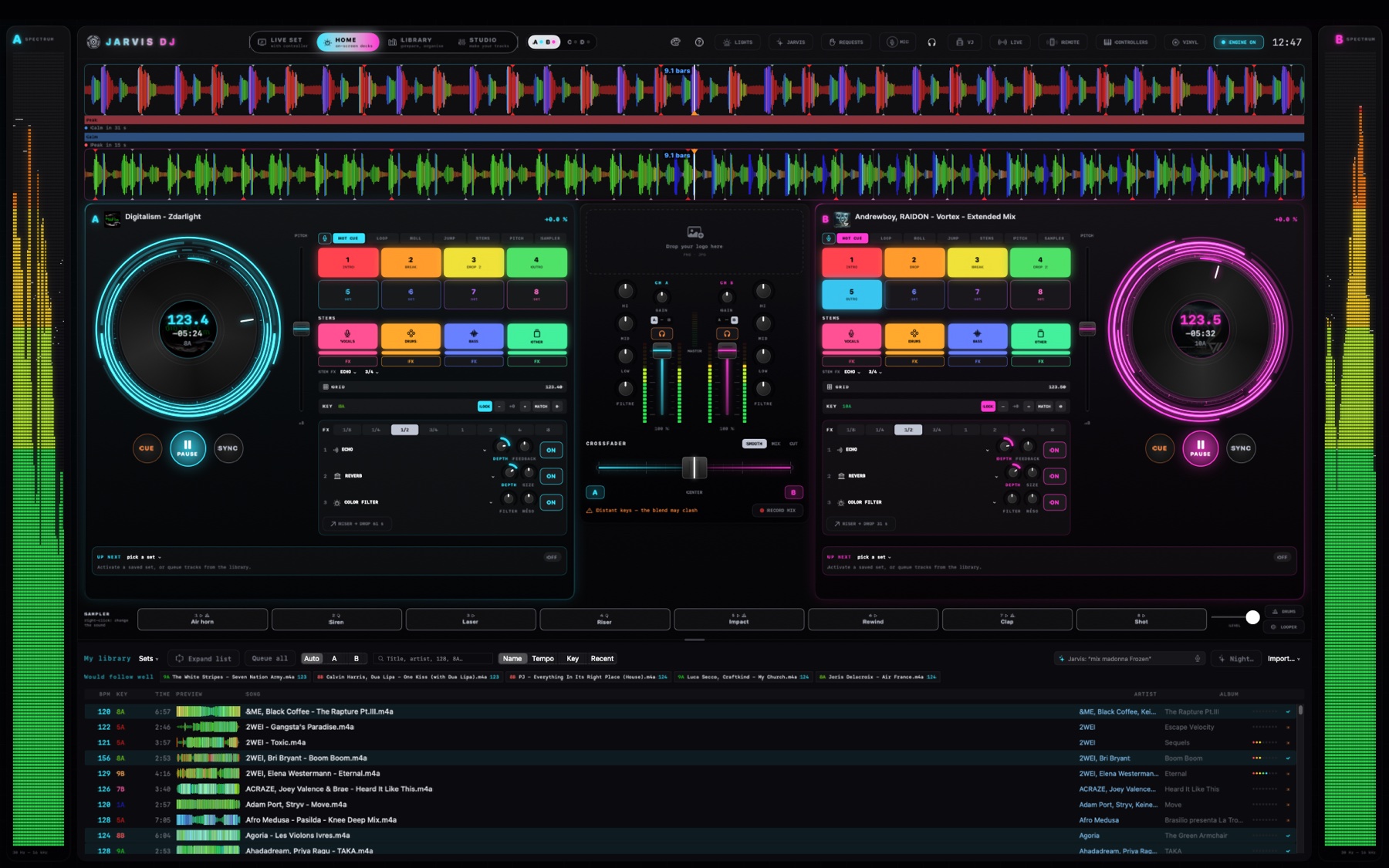Image resolution: width=1389 pixels, height=868 pixels.
Task: Focus the library search field
Action: click(x=433, y=659)
